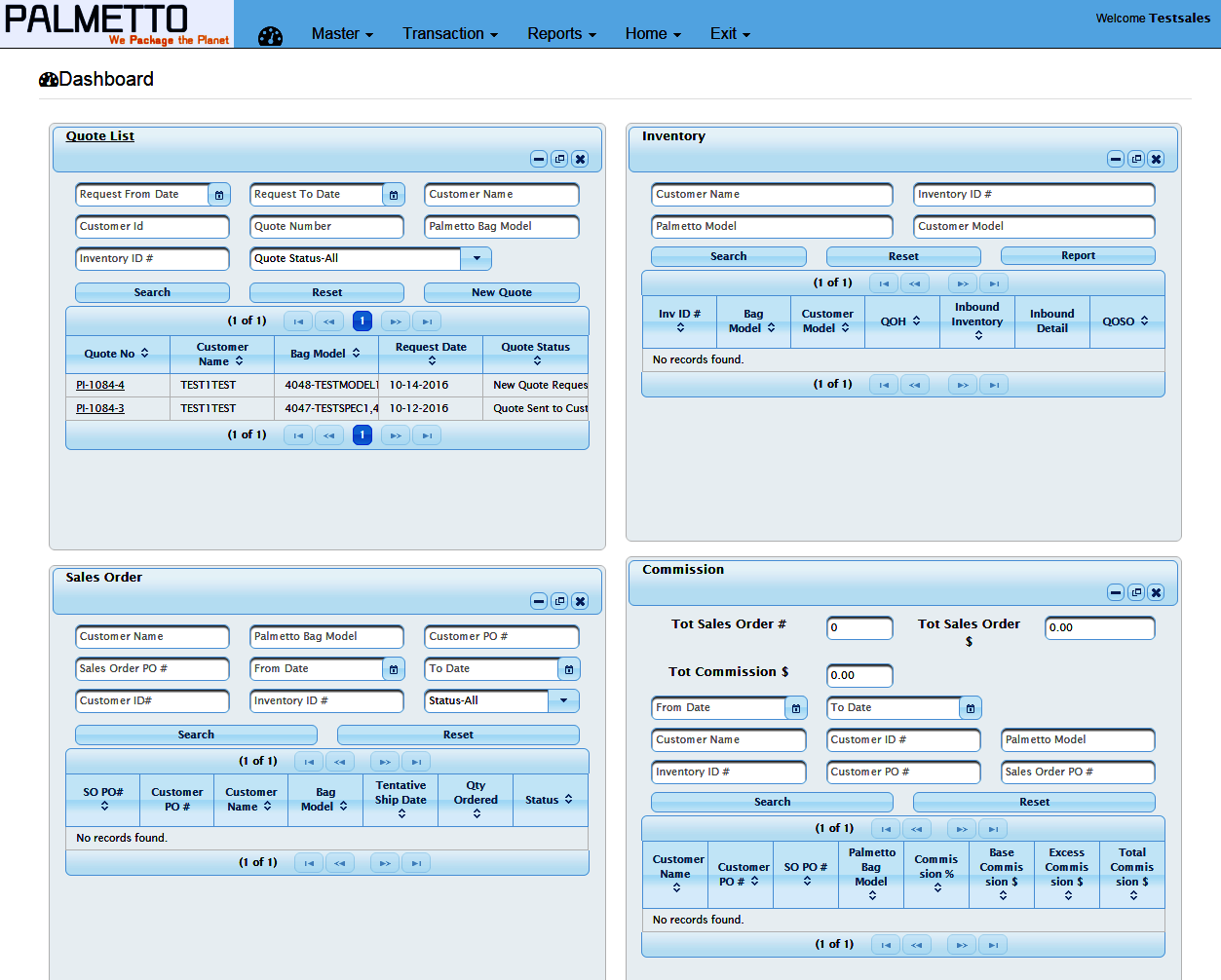Click the Sales Order PO # field
The height and width of the screenshot is (980, 1221).
152,669
